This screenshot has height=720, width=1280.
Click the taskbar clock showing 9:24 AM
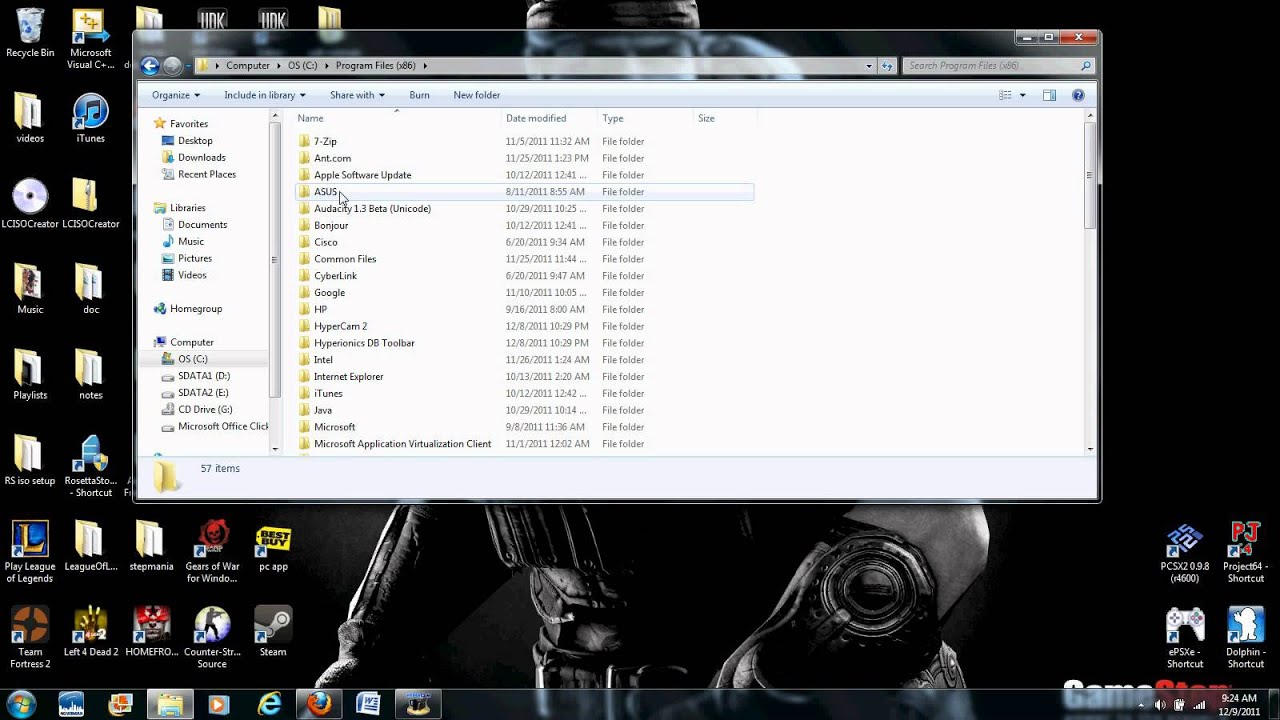[x=1239, y=704]
